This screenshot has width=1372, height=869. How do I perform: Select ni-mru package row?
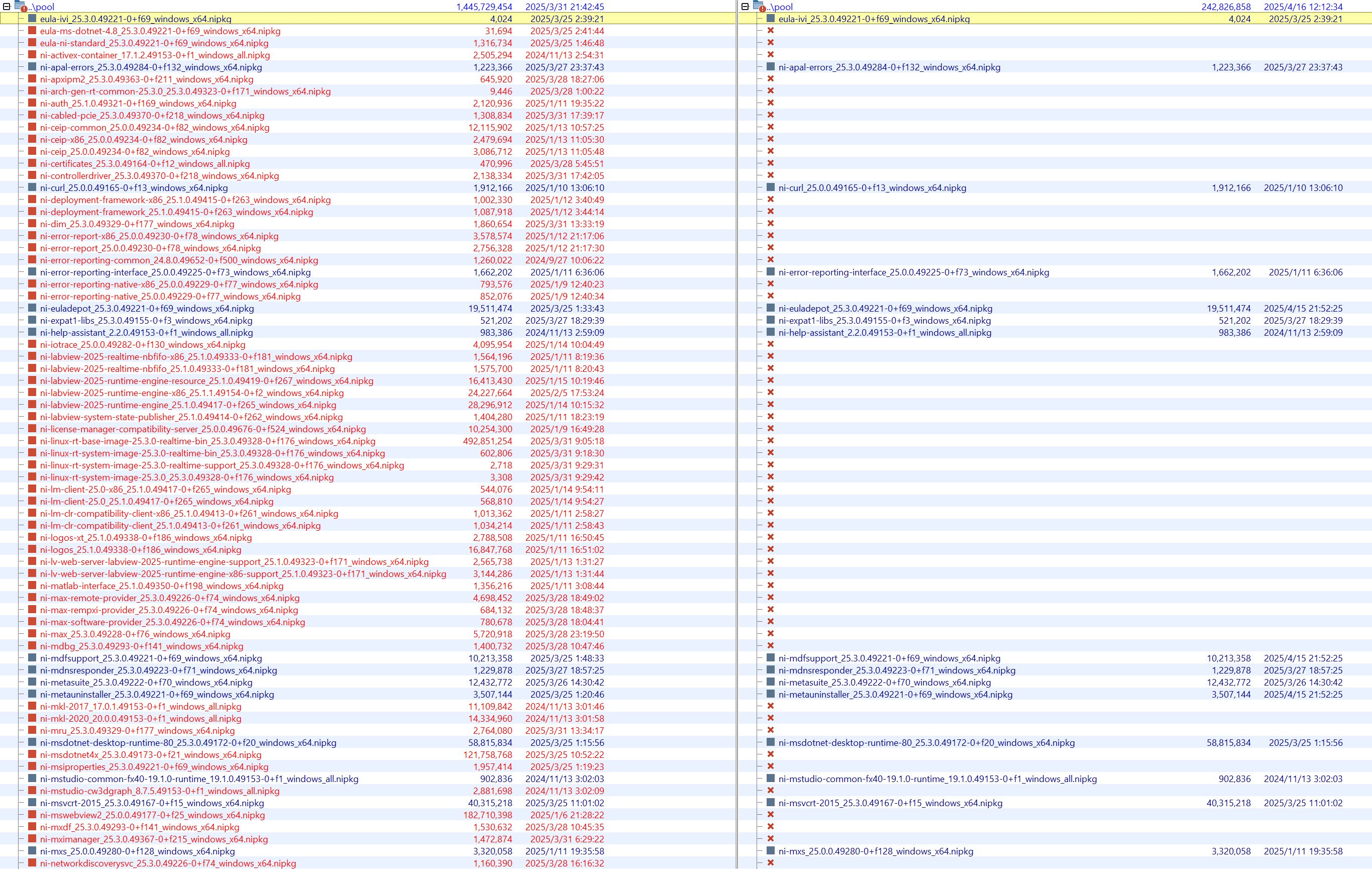[137, 730]
